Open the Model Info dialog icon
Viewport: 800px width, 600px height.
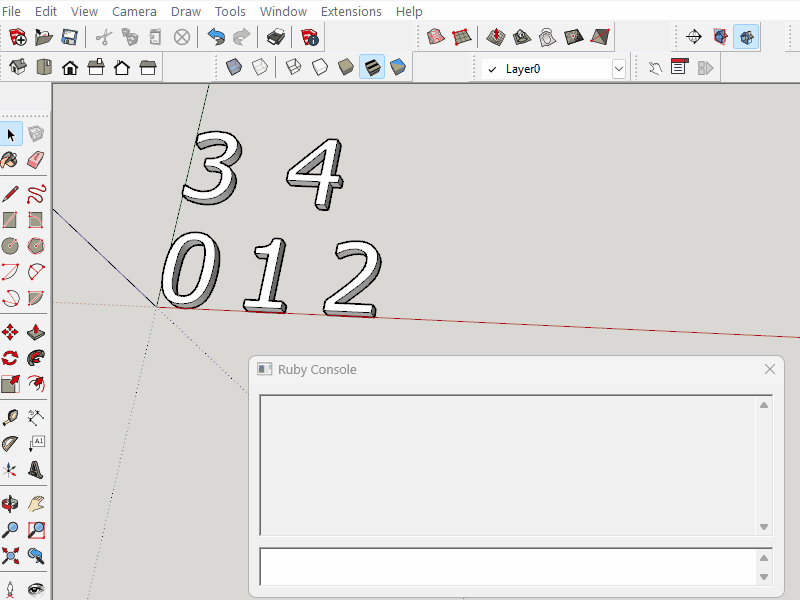pyautogui.click(x=310, y=37)
